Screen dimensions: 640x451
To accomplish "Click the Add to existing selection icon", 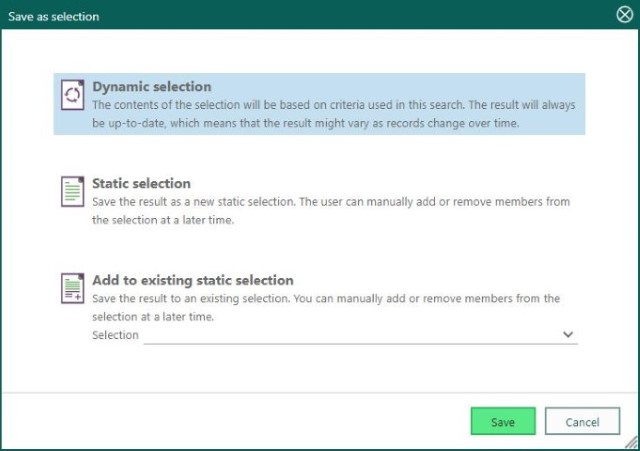I will 73,289.
